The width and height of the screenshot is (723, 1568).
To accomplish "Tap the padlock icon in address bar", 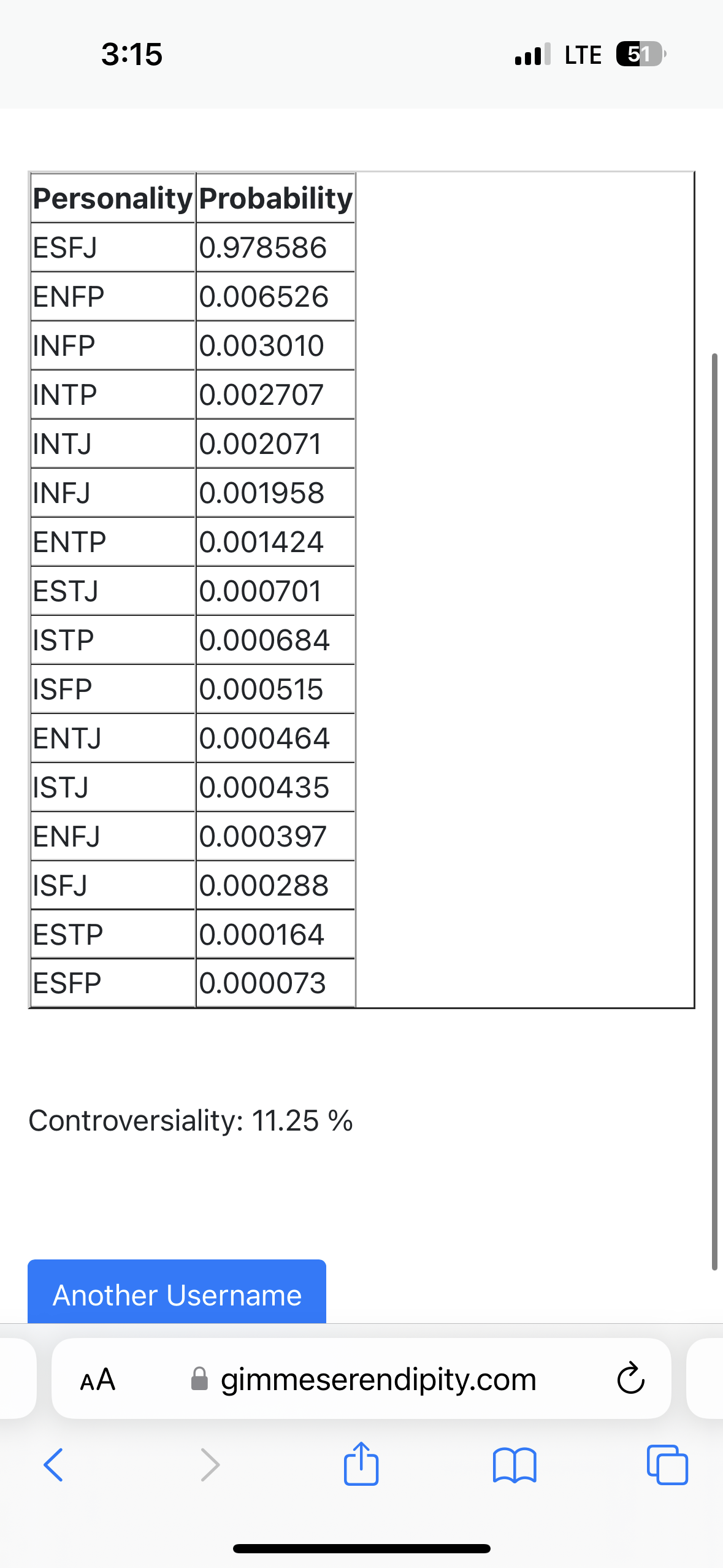I will click(x=199, y=1379).
